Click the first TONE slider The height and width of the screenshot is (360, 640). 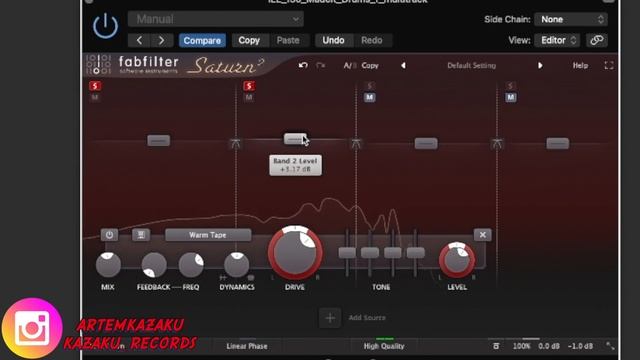[347, 253]
